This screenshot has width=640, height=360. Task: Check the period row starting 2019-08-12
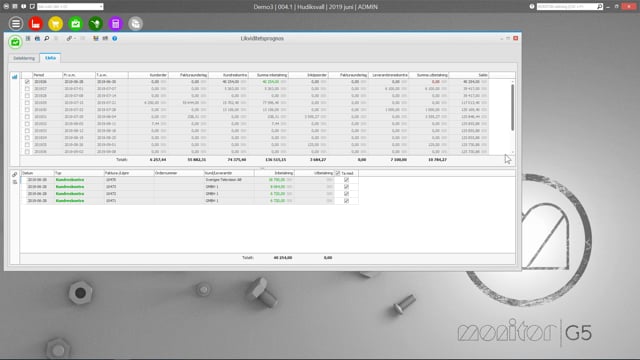(27, 131)
